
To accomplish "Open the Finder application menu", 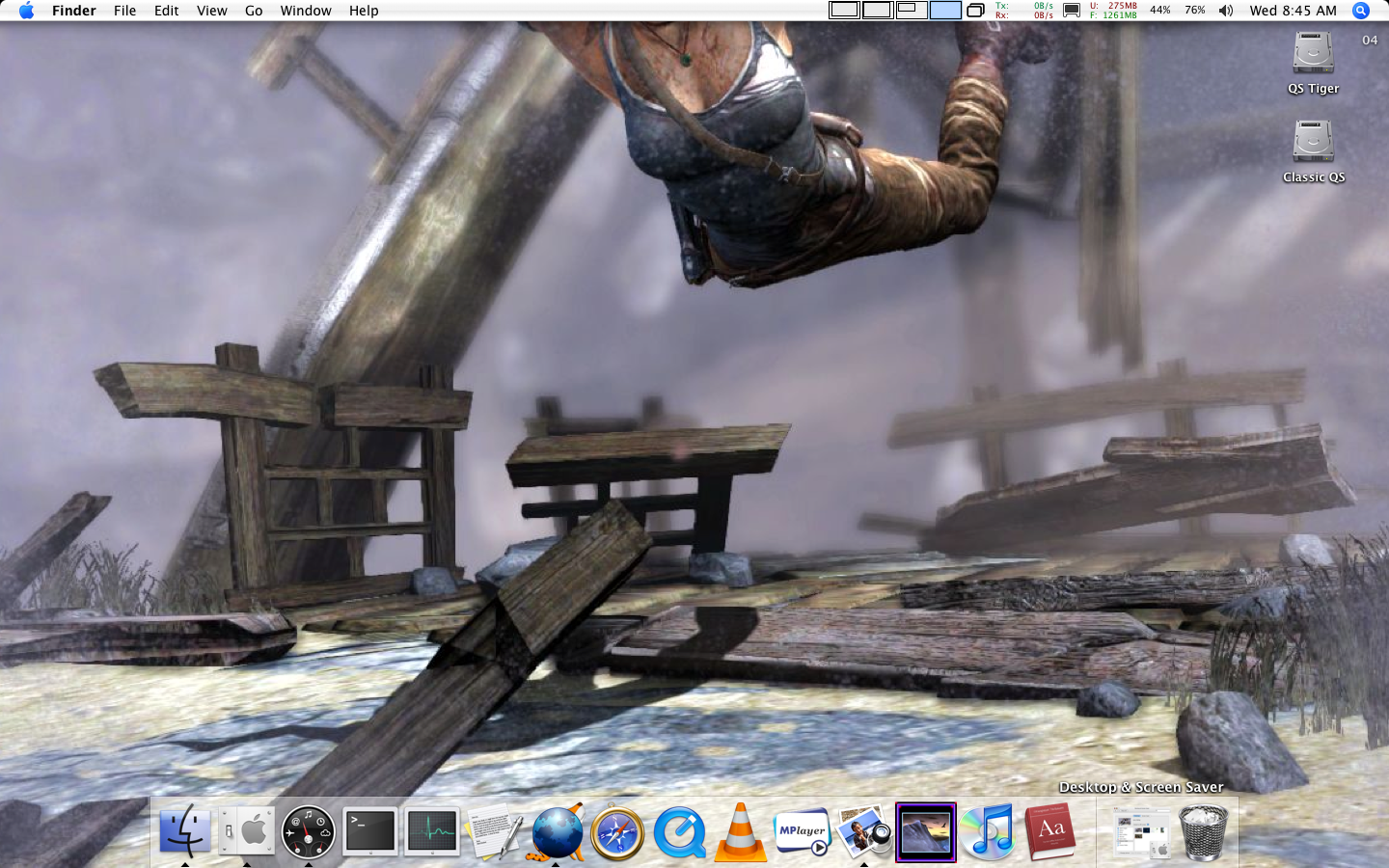I will coord(74,11).
